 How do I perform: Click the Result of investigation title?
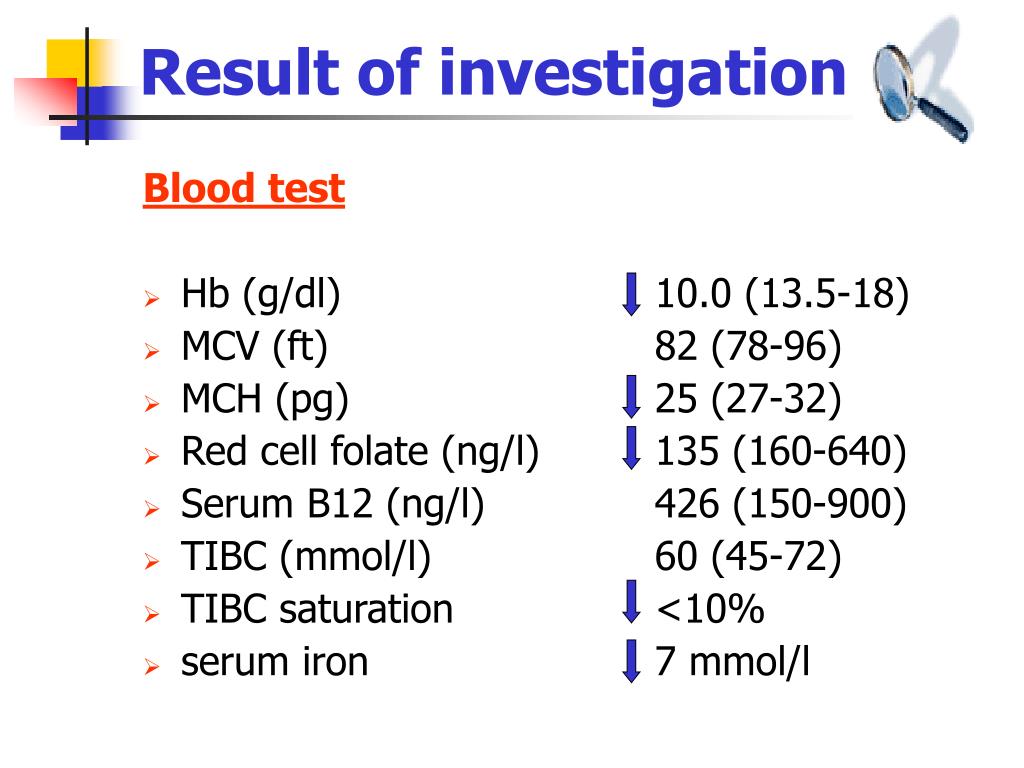[493, 73]
